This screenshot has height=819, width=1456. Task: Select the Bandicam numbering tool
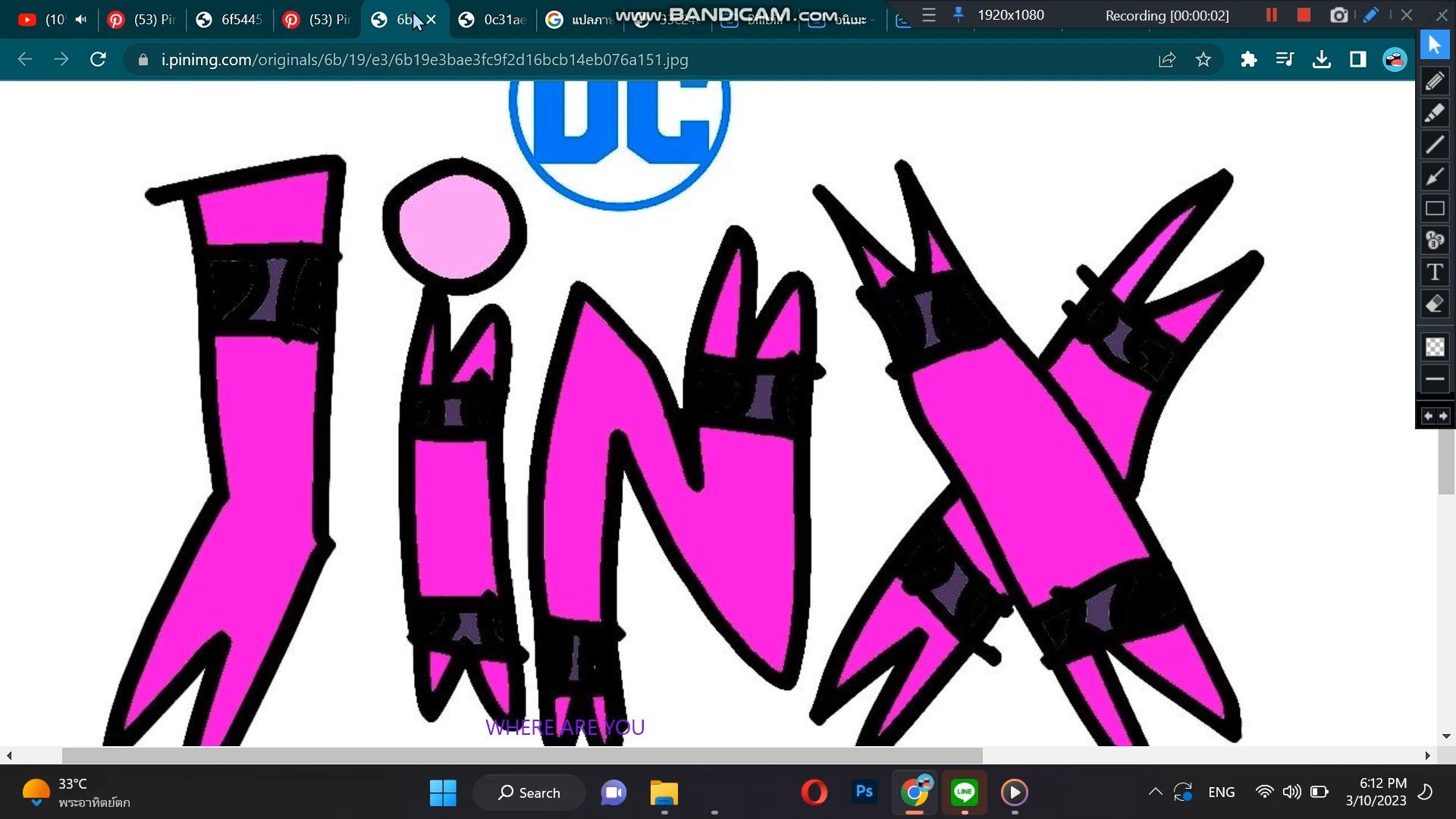point(1434,240)
